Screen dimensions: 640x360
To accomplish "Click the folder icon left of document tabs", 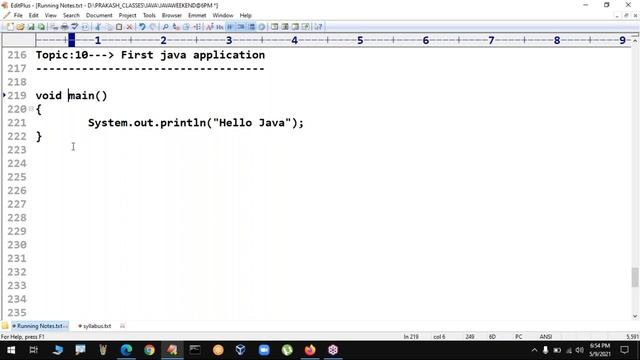I will (x=5, y=326).
